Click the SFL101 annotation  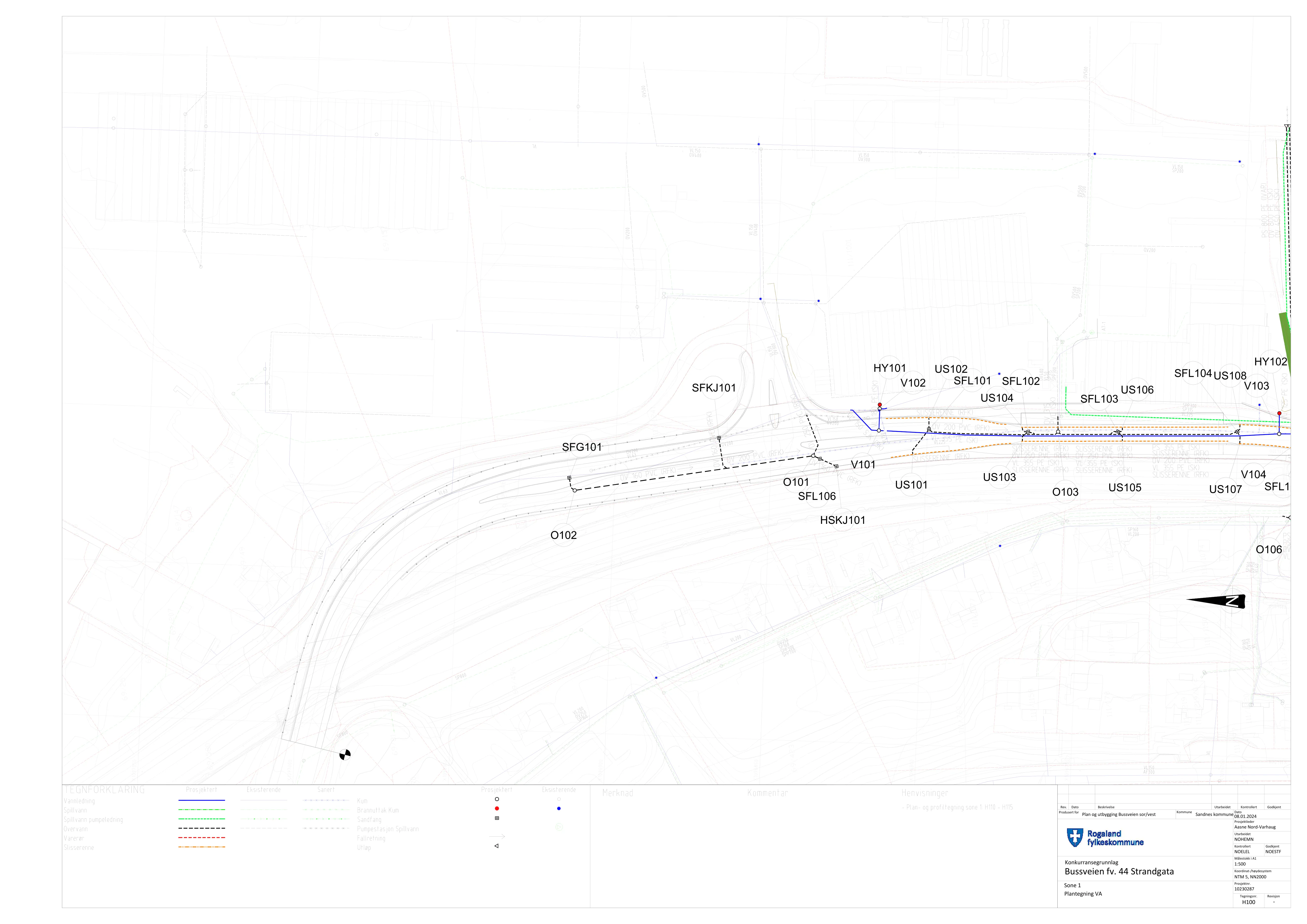pyautogui.click(x=972, y=380)
